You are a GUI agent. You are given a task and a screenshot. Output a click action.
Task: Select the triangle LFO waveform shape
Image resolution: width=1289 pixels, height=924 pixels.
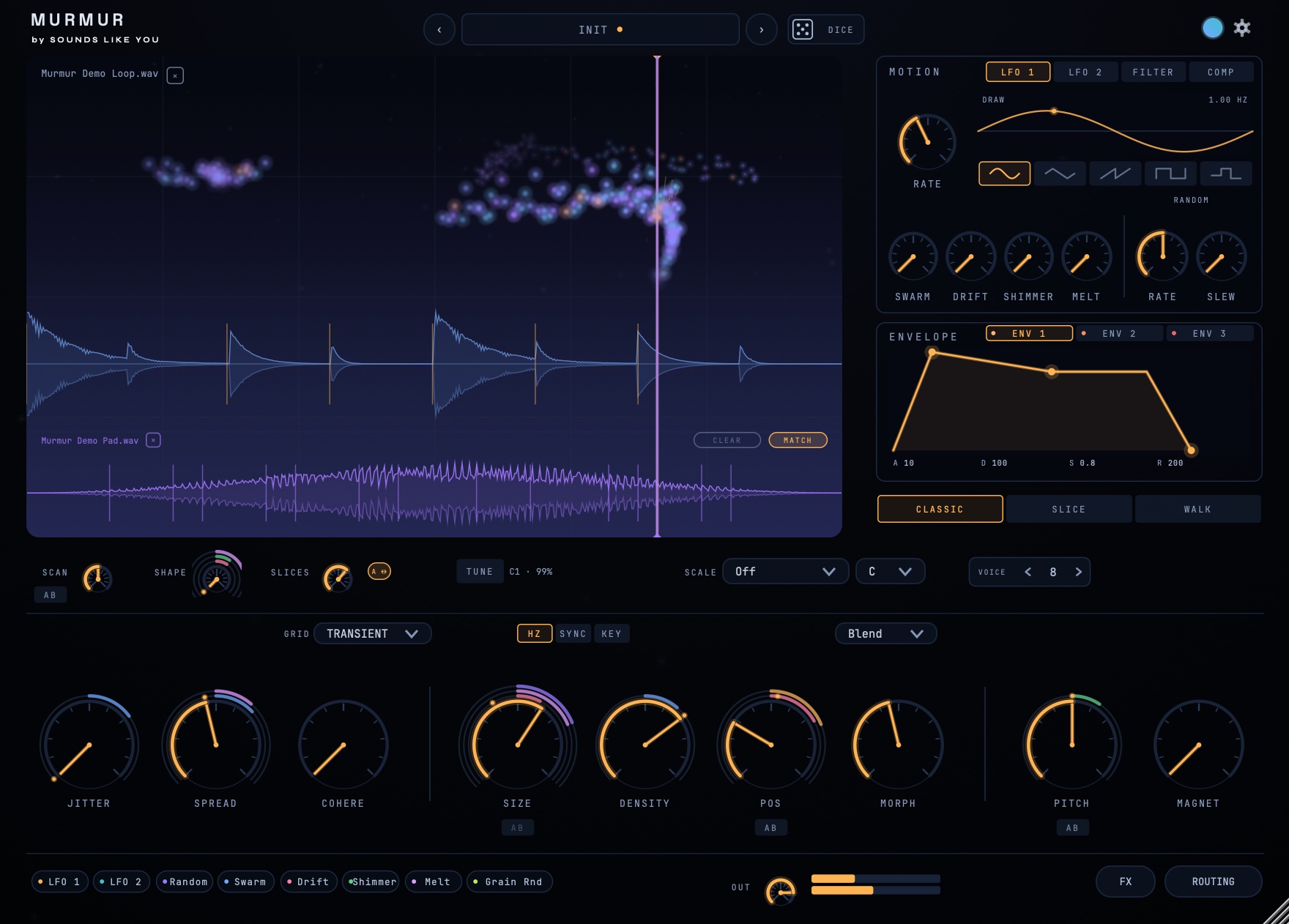tap(1060, 174)
